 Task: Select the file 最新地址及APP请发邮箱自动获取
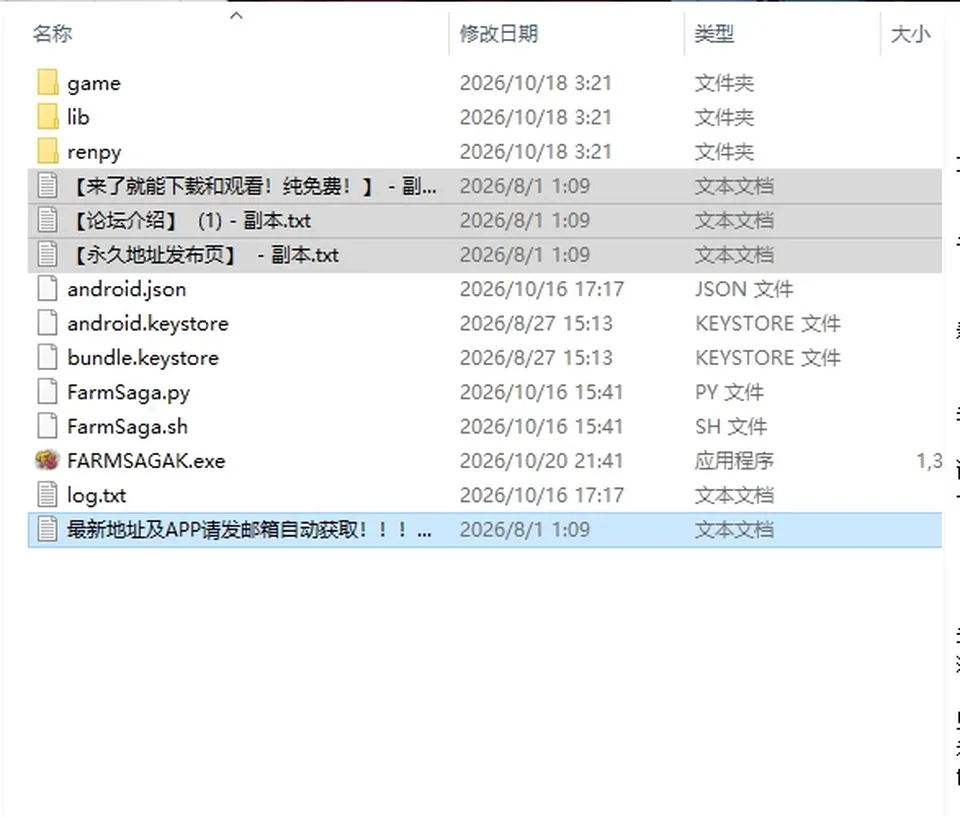coord(250,530)
